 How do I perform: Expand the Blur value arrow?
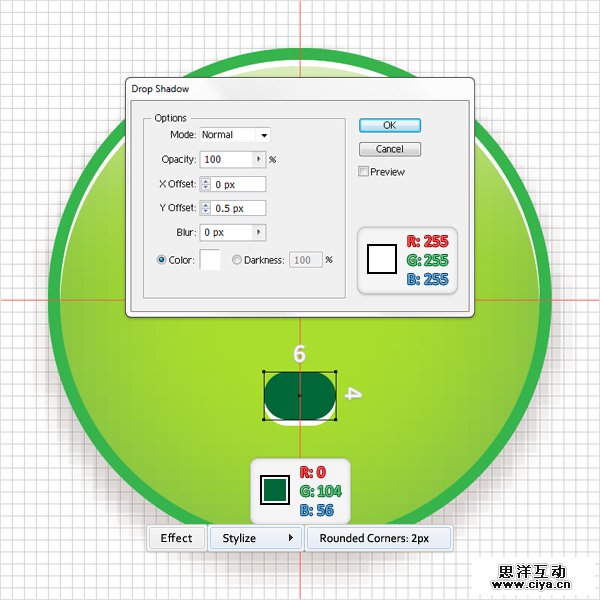pos(259,232)
